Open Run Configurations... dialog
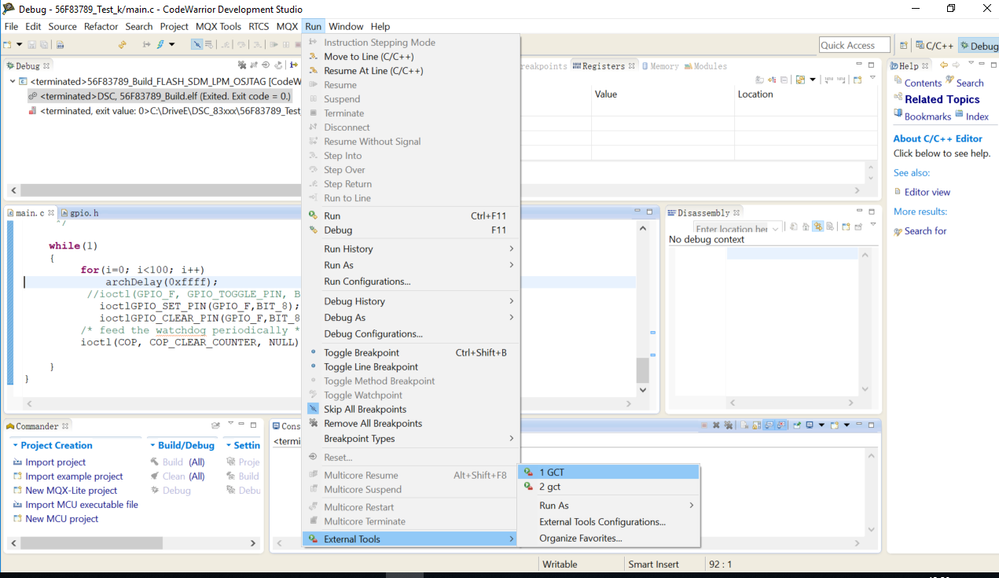This screenshot has width=999, height=578. [411, 281]
